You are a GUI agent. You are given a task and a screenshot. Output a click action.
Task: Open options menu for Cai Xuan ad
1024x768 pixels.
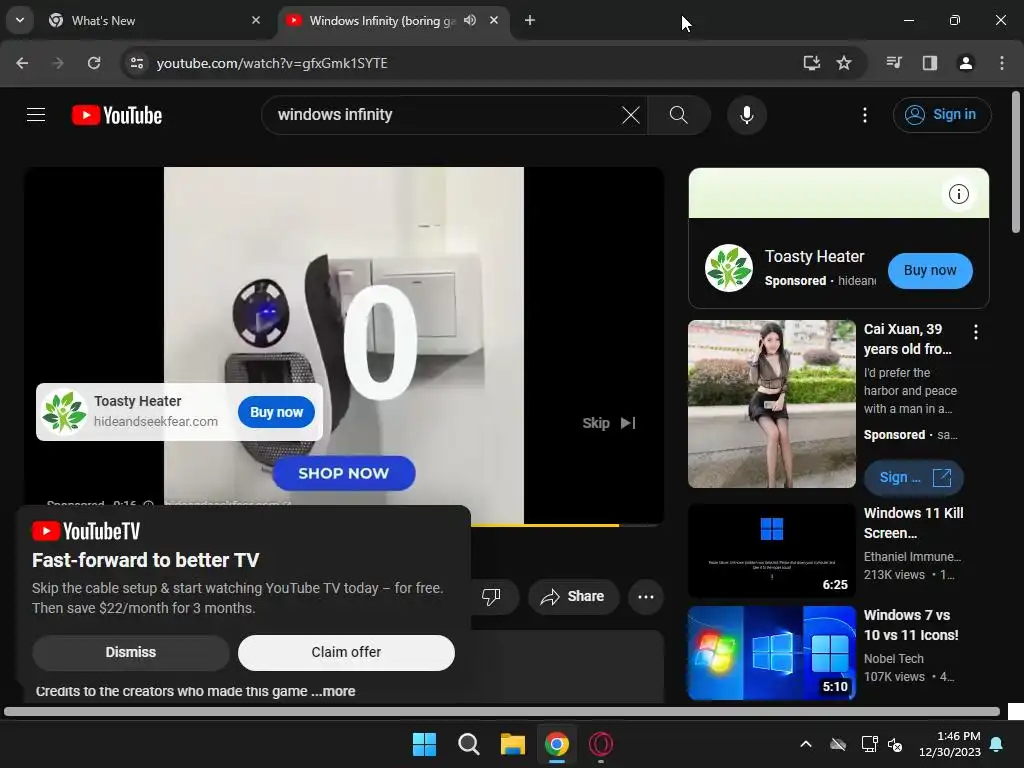click(976, 332)
